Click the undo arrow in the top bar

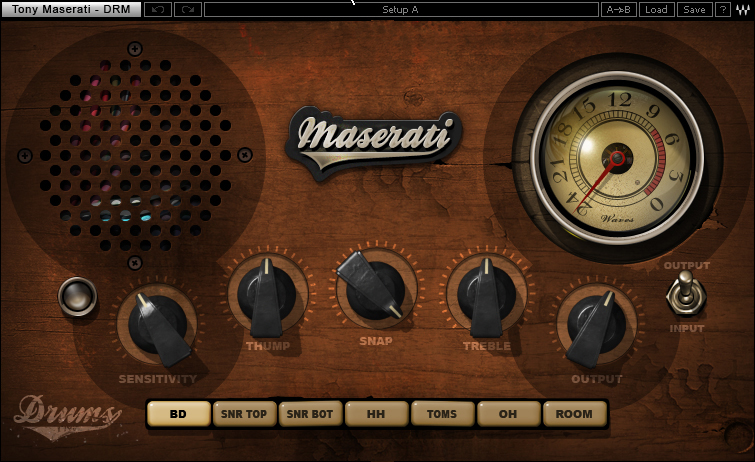click(158, 10)
